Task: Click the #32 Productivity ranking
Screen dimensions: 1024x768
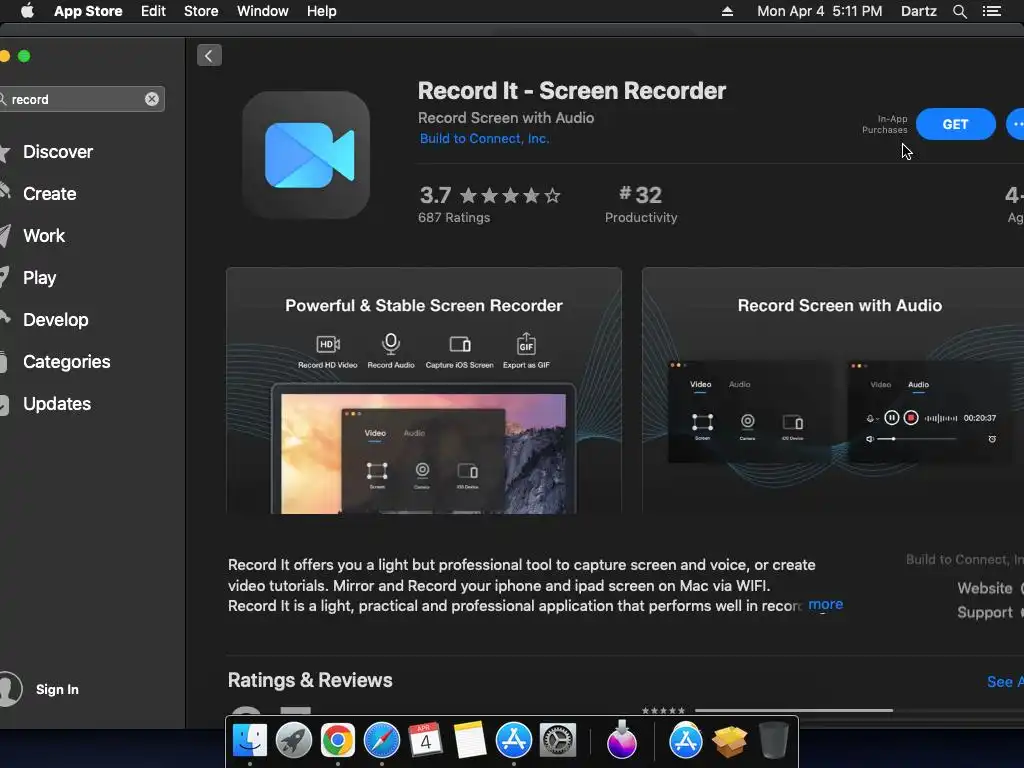Action: tap(641, 204)
